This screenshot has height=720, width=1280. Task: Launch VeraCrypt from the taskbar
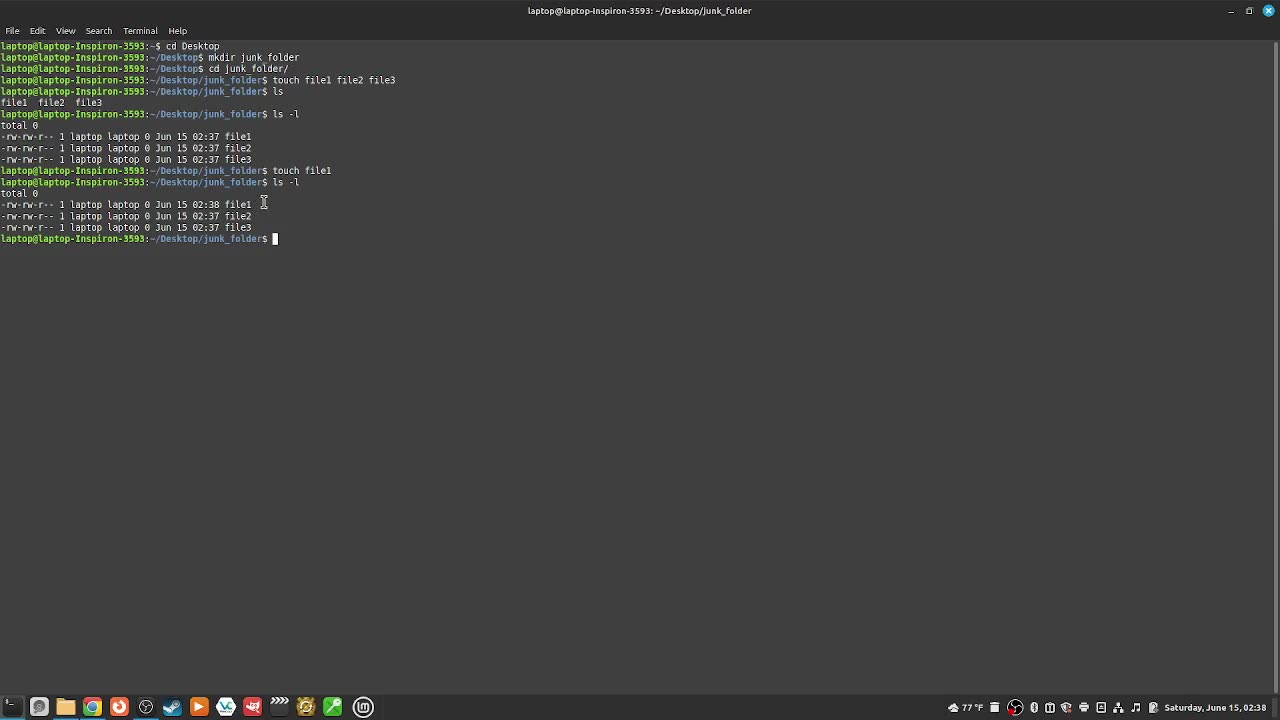tap(226, 707)
